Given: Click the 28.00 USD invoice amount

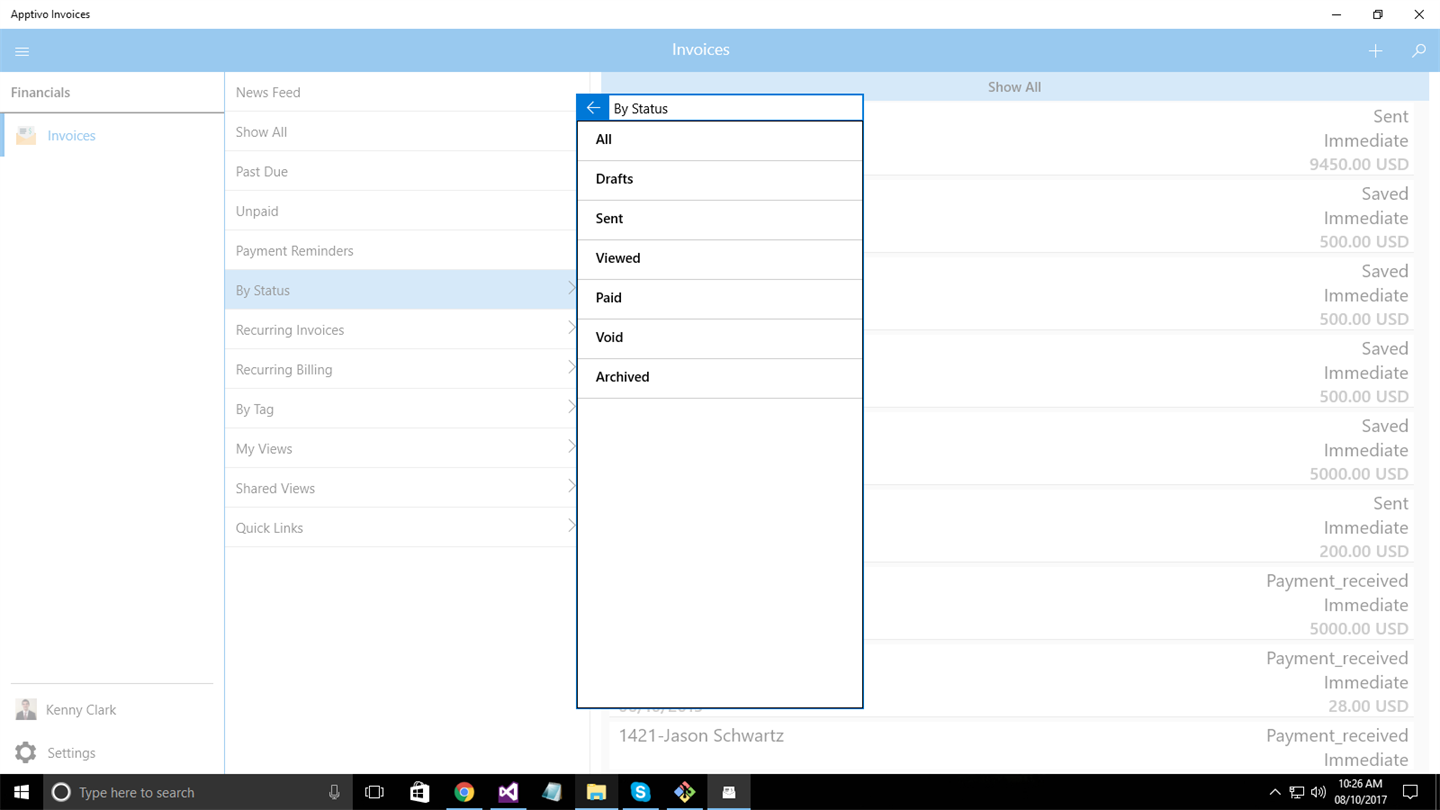Looking at the screenshot, I should point(1369,706).
